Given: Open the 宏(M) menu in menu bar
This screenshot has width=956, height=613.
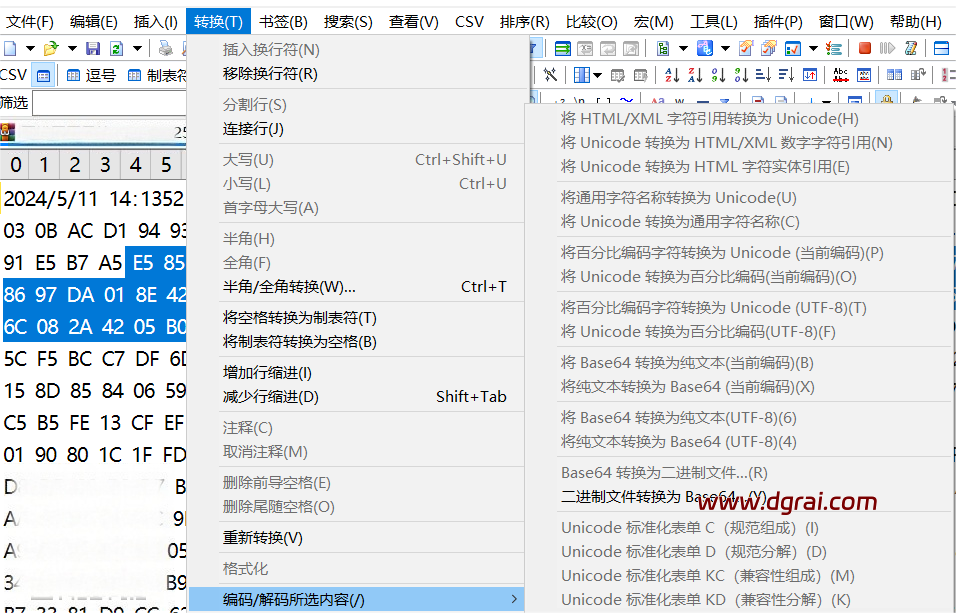Looking at the screenshot, I should click(653, 21).
